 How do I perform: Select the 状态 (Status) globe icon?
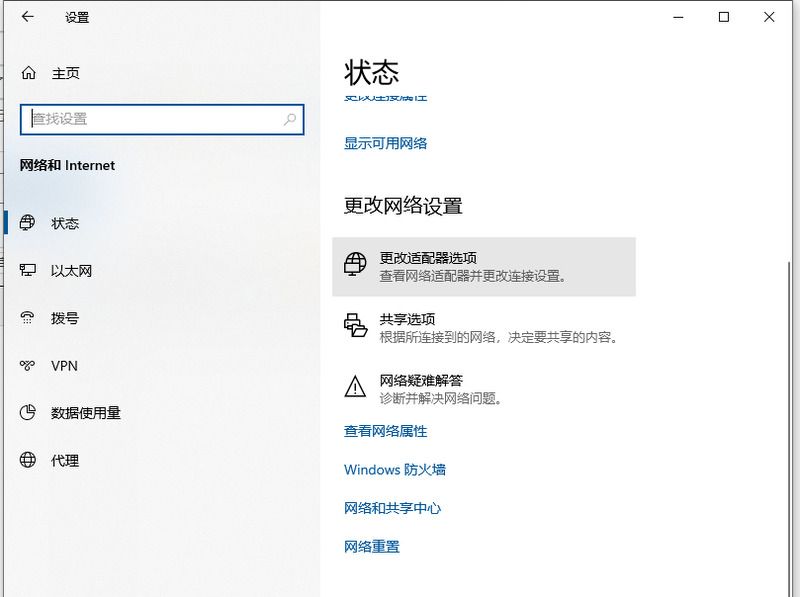tap(28, 223)
